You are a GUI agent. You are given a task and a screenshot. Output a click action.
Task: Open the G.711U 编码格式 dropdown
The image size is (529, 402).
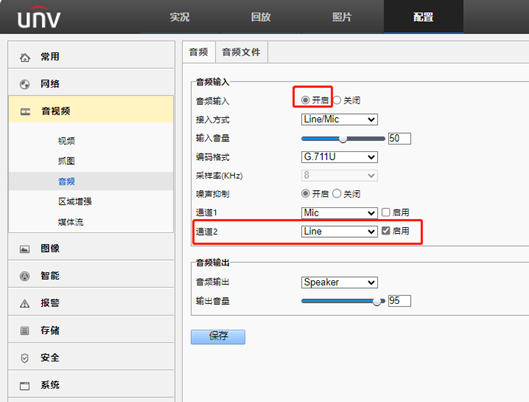click(339, 157)
